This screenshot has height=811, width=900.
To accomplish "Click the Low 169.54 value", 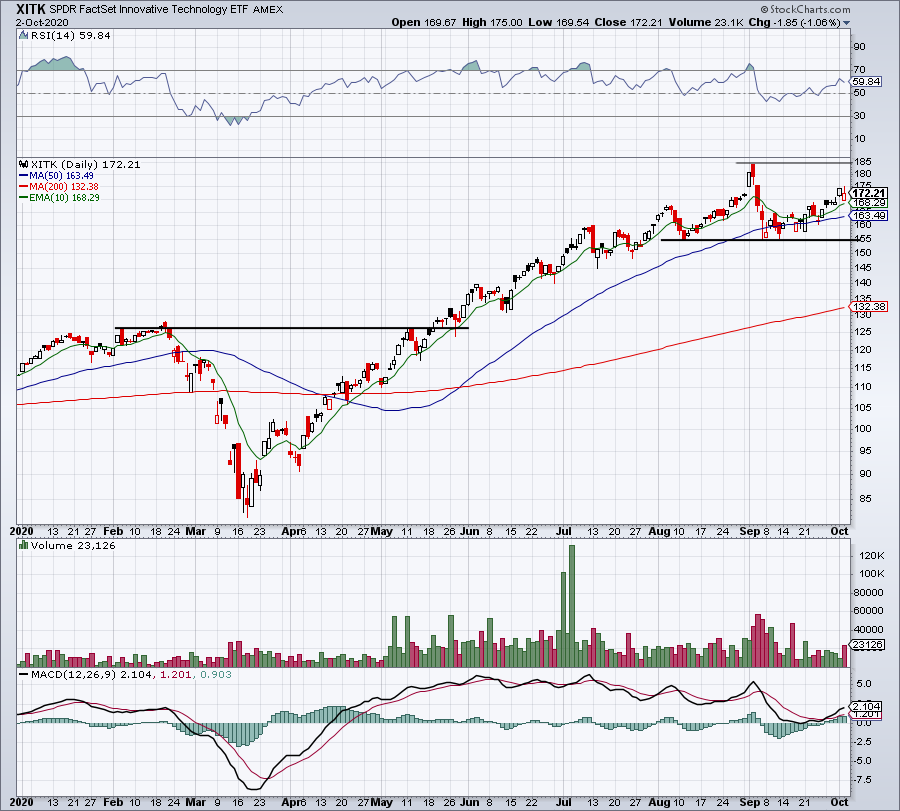I will click(558, 22).
